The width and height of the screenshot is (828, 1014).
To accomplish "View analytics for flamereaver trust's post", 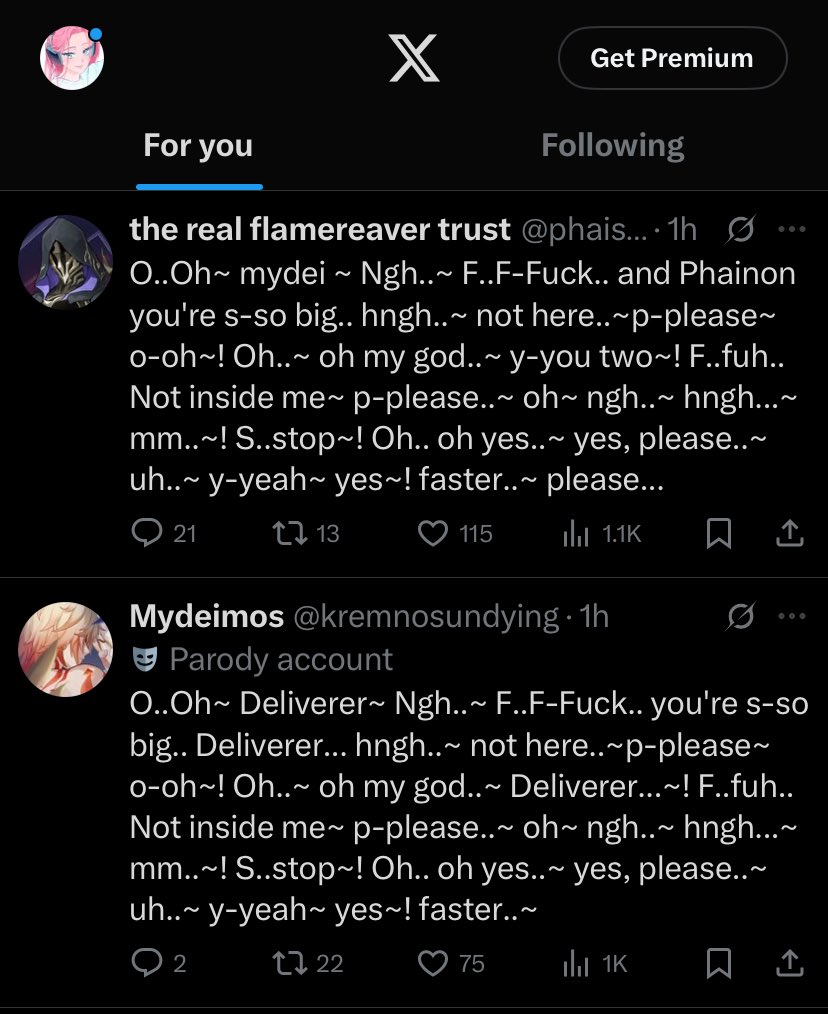I will [575, 534].
